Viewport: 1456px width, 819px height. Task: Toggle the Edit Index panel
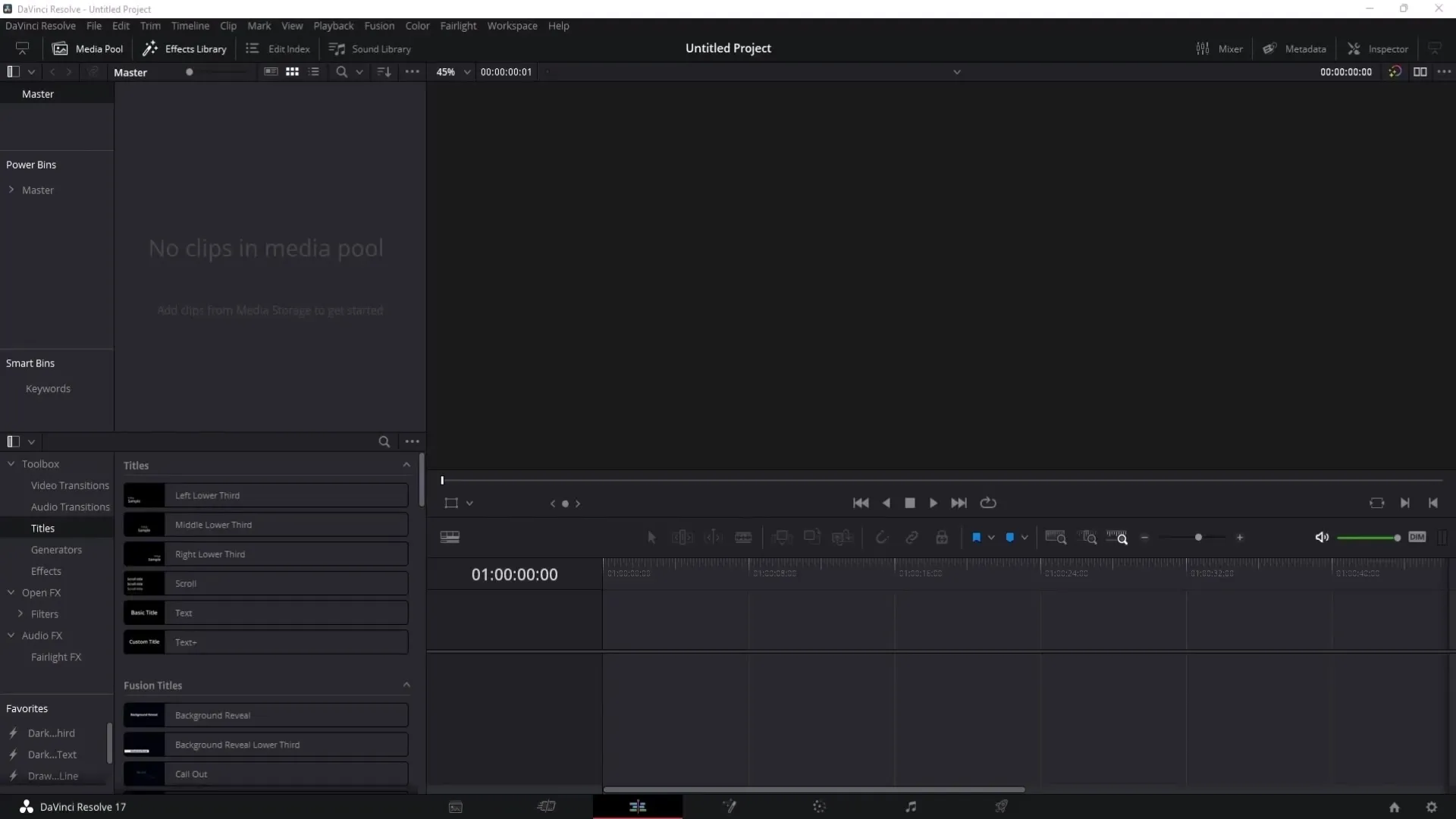[x=278, y=49]
